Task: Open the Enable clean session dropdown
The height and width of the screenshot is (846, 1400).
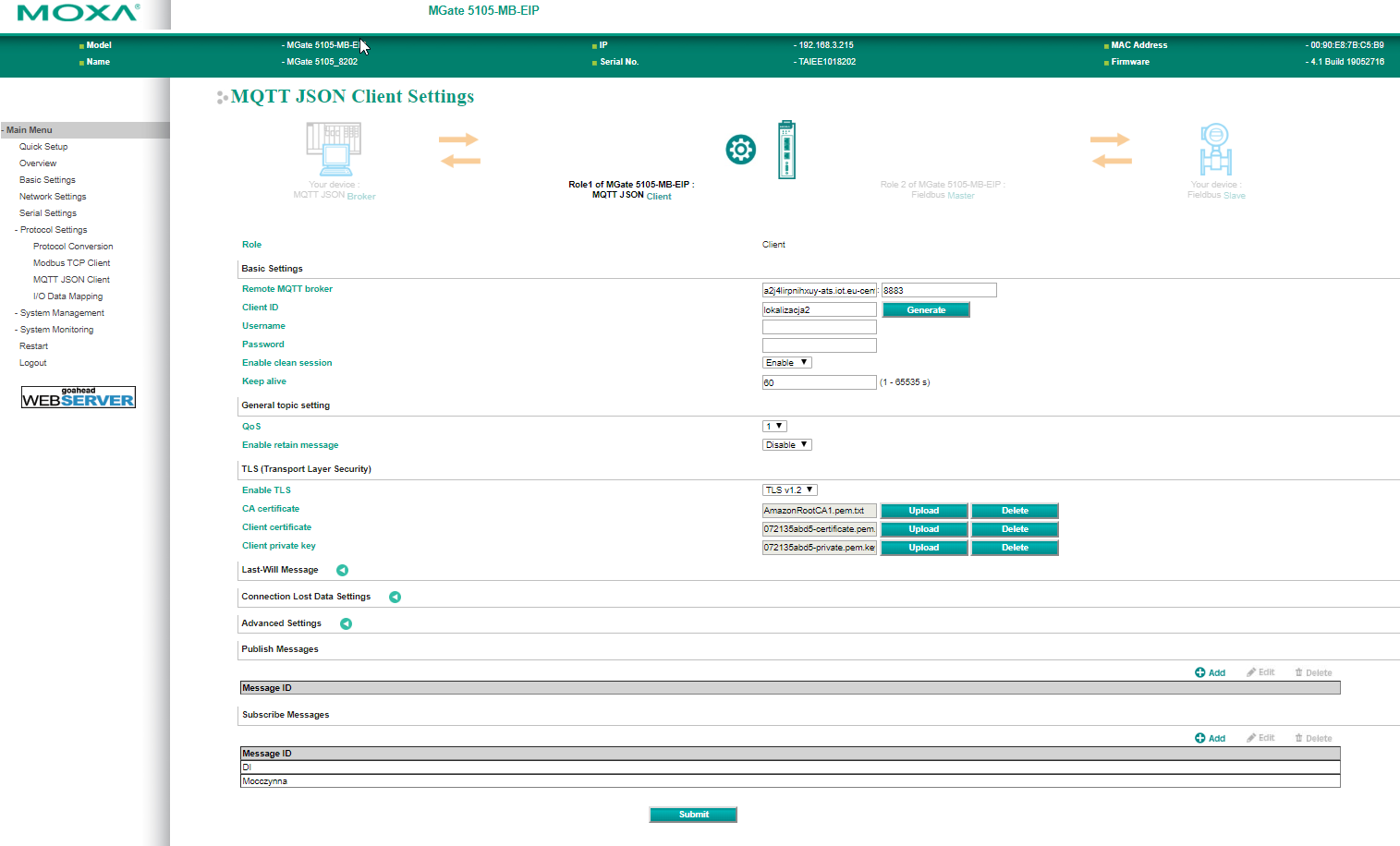Action: 786,363
